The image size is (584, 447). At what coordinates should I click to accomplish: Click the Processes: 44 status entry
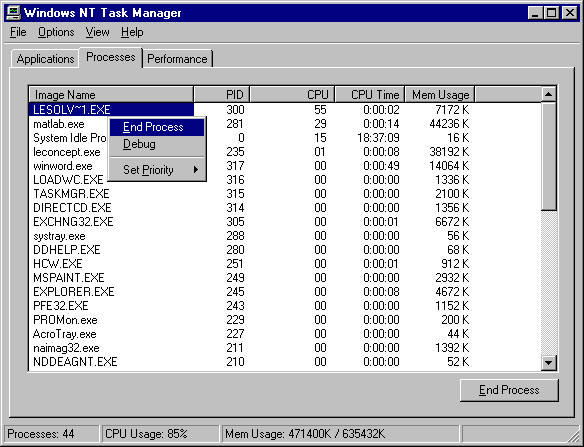[x=51, y=434]
